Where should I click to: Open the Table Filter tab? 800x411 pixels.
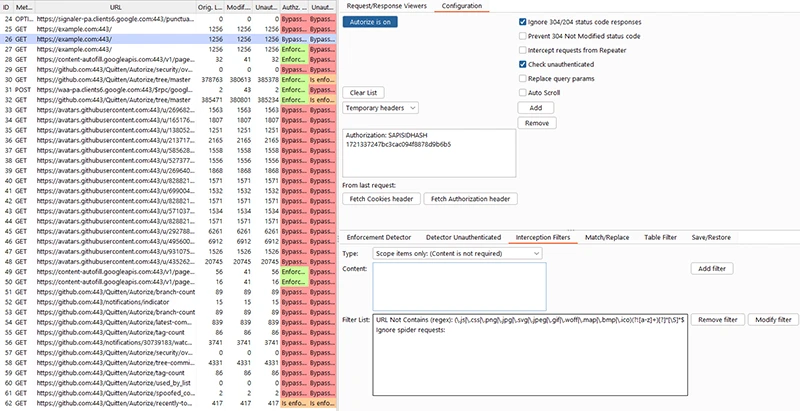660,237
